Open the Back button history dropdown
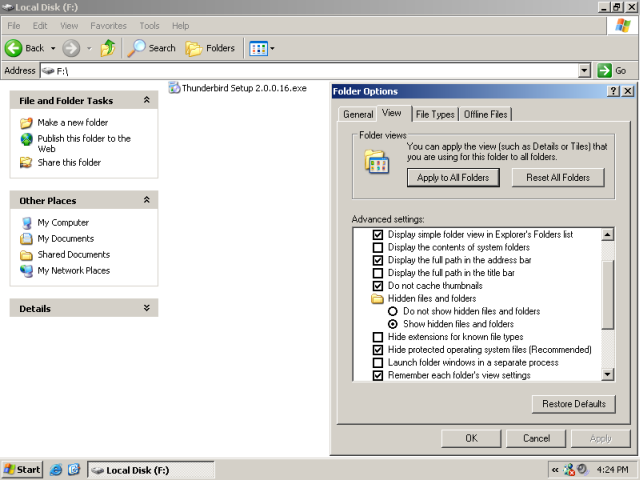This screenshot has width=640, height=480. point(53,48)
